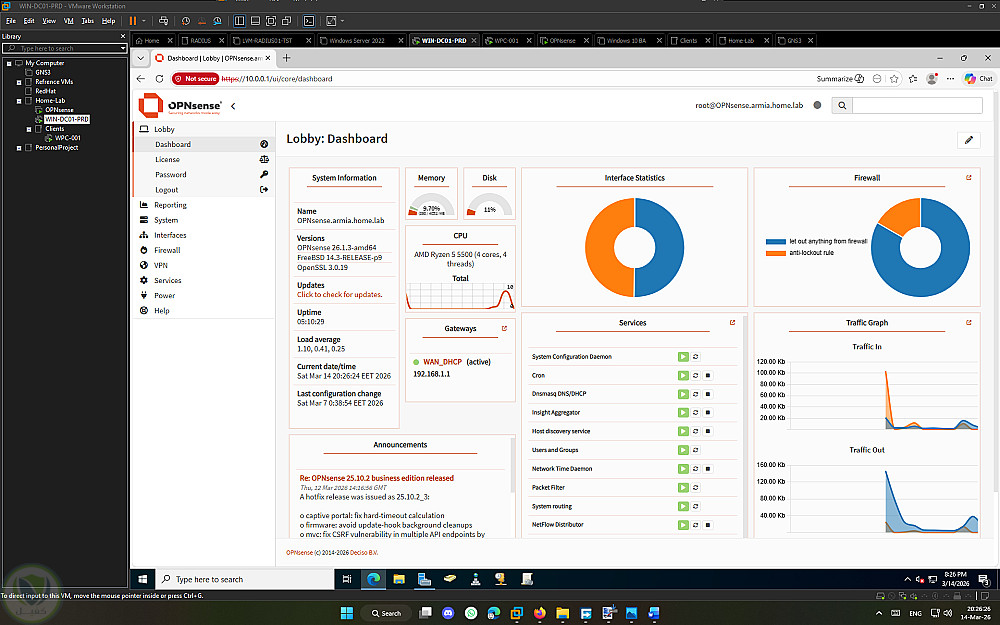Open the VMware Tabs menu
Screen dimensions: 1000x625
pyautogui.click(x=87, y=21)
